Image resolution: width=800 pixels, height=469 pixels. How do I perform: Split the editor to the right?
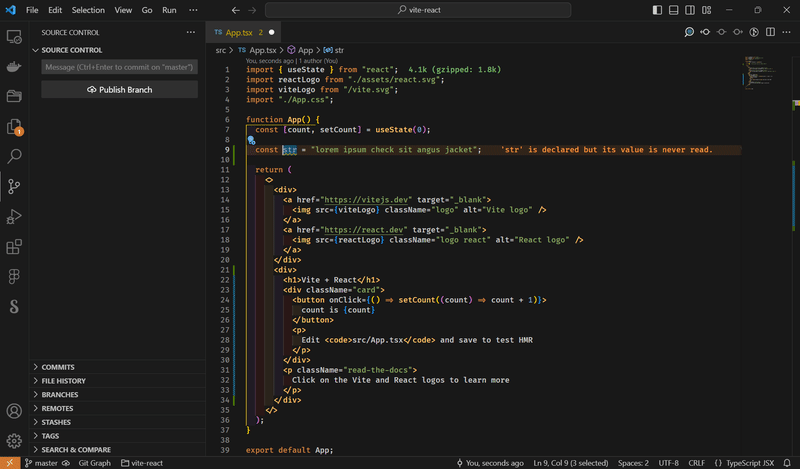[770, 32]
